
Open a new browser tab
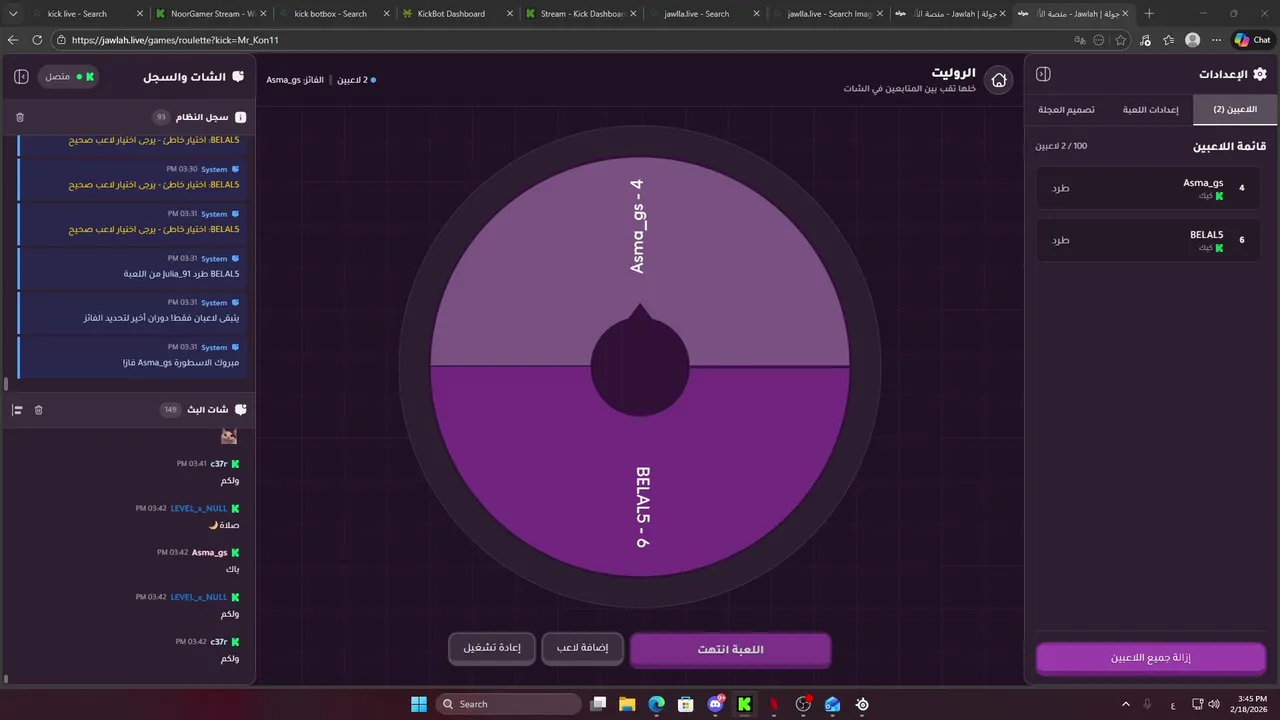[1149, 14]
